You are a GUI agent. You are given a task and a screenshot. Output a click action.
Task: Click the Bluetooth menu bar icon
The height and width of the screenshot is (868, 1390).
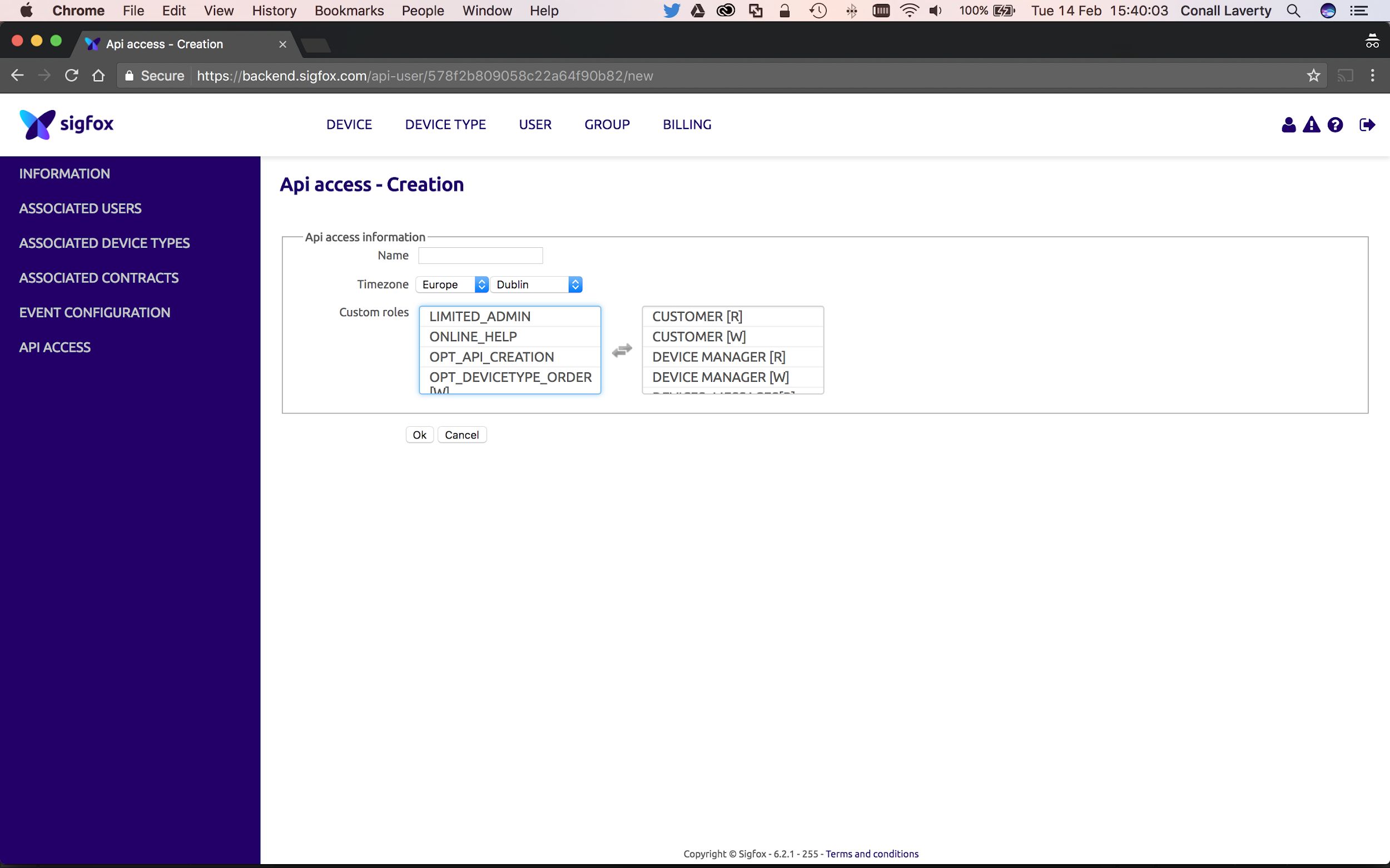click(x=852, y=11)
